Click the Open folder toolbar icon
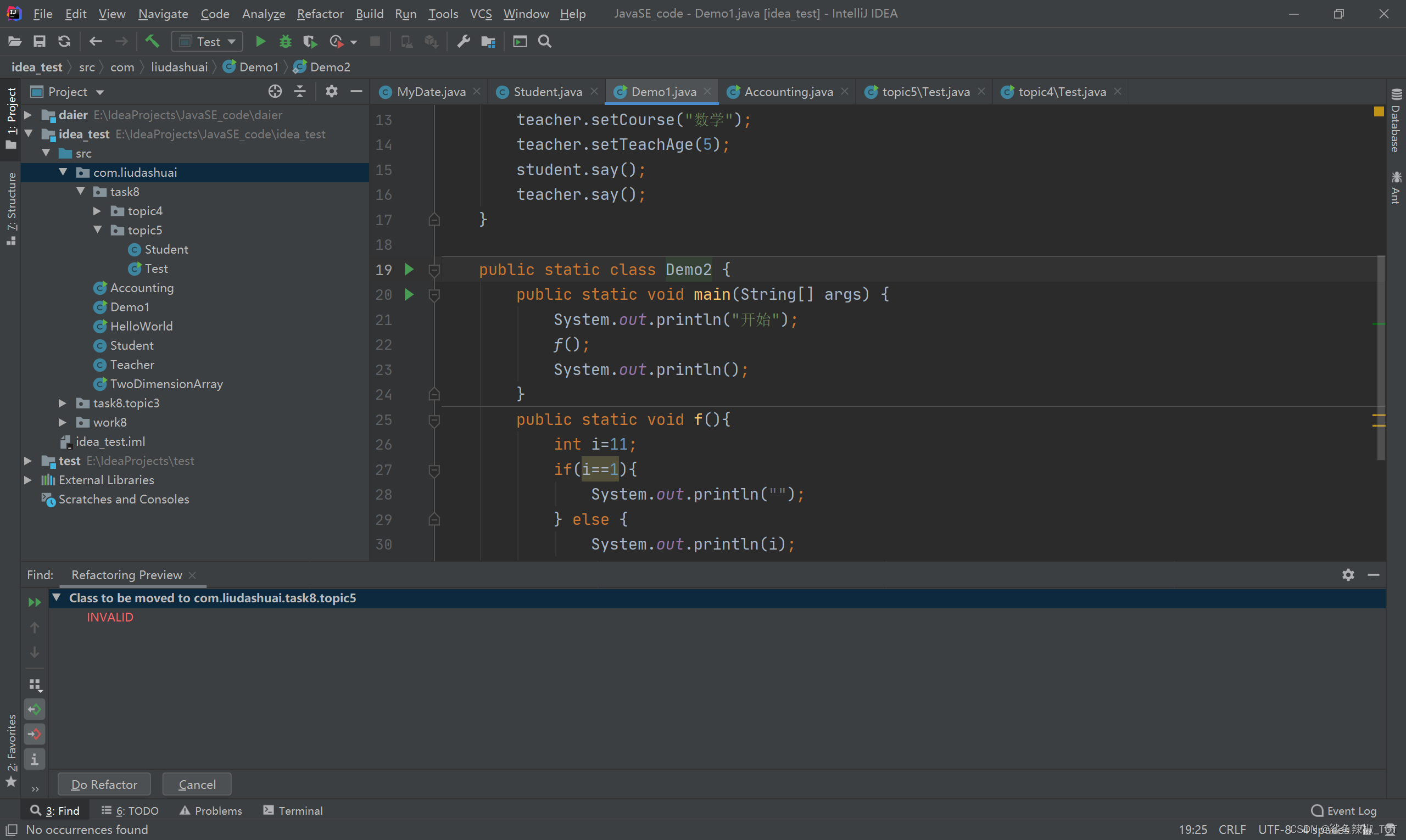The height and width of the screenshot is (840, 1406). point(15,41)
